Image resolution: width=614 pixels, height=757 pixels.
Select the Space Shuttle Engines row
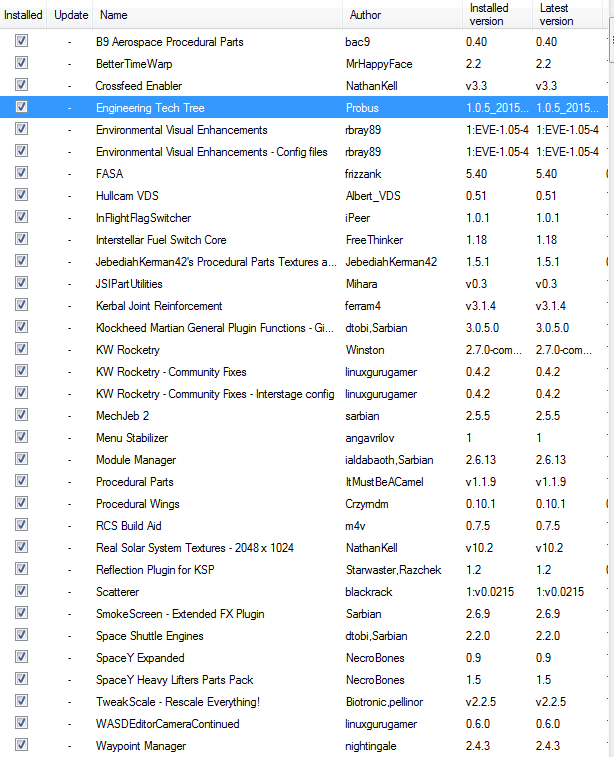point(304,636)
